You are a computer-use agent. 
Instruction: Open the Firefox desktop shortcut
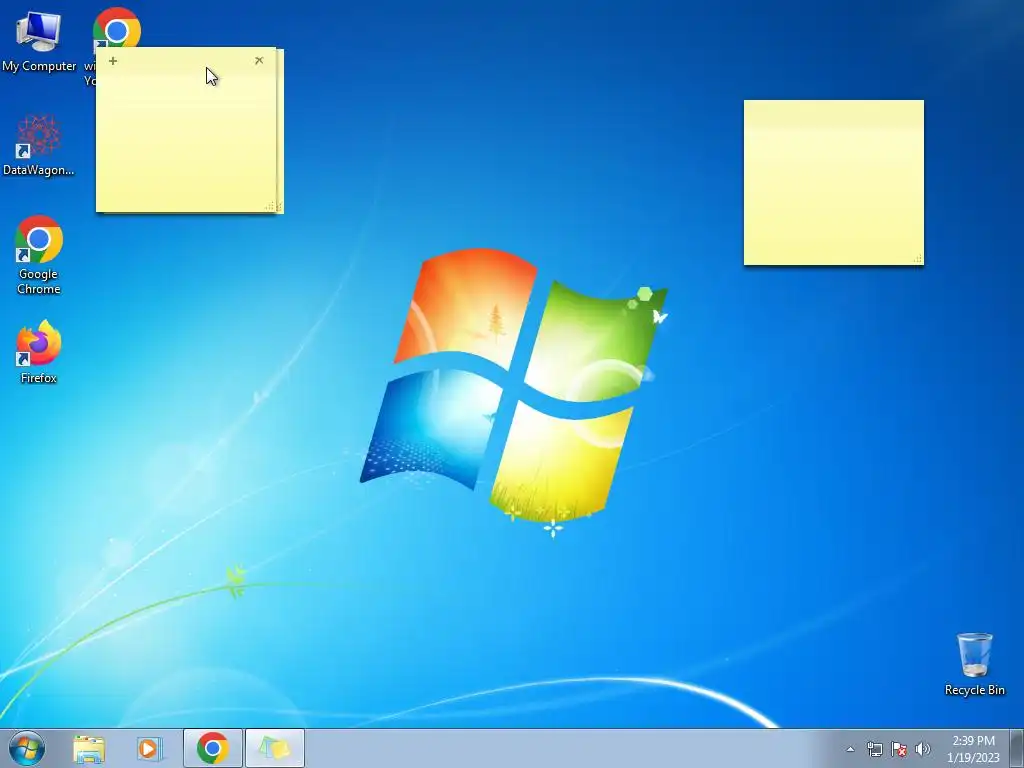tap(39, 351)
